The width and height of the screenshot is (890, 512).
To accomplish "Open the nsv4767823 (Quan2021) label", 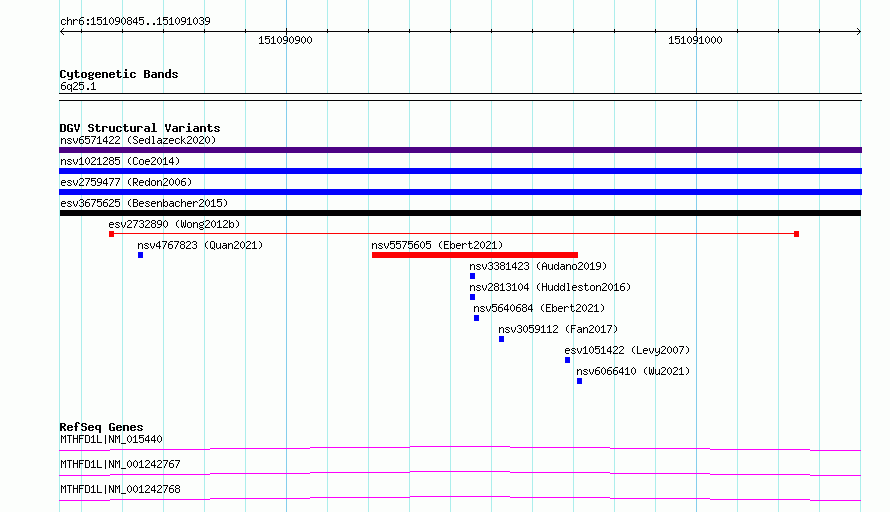I will pos(200,245).
